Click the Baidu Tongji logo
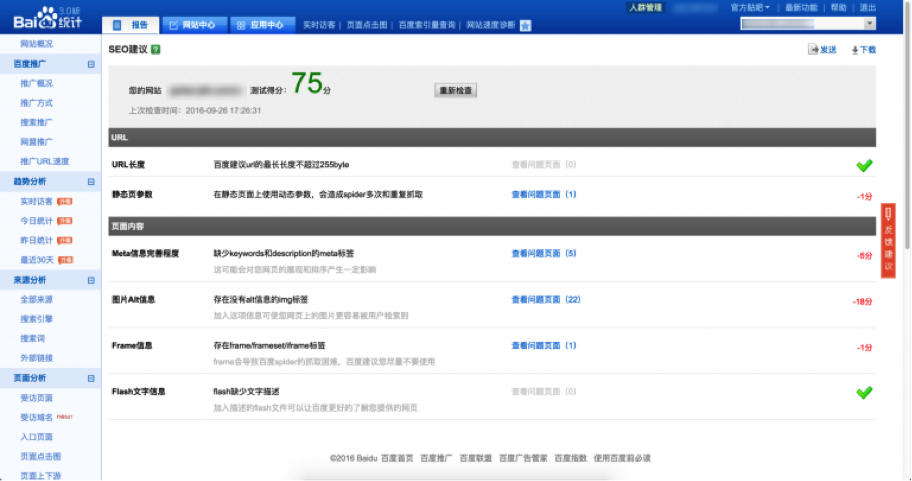Viewport: 912px width, 481px height. click(x=48, y=18)
